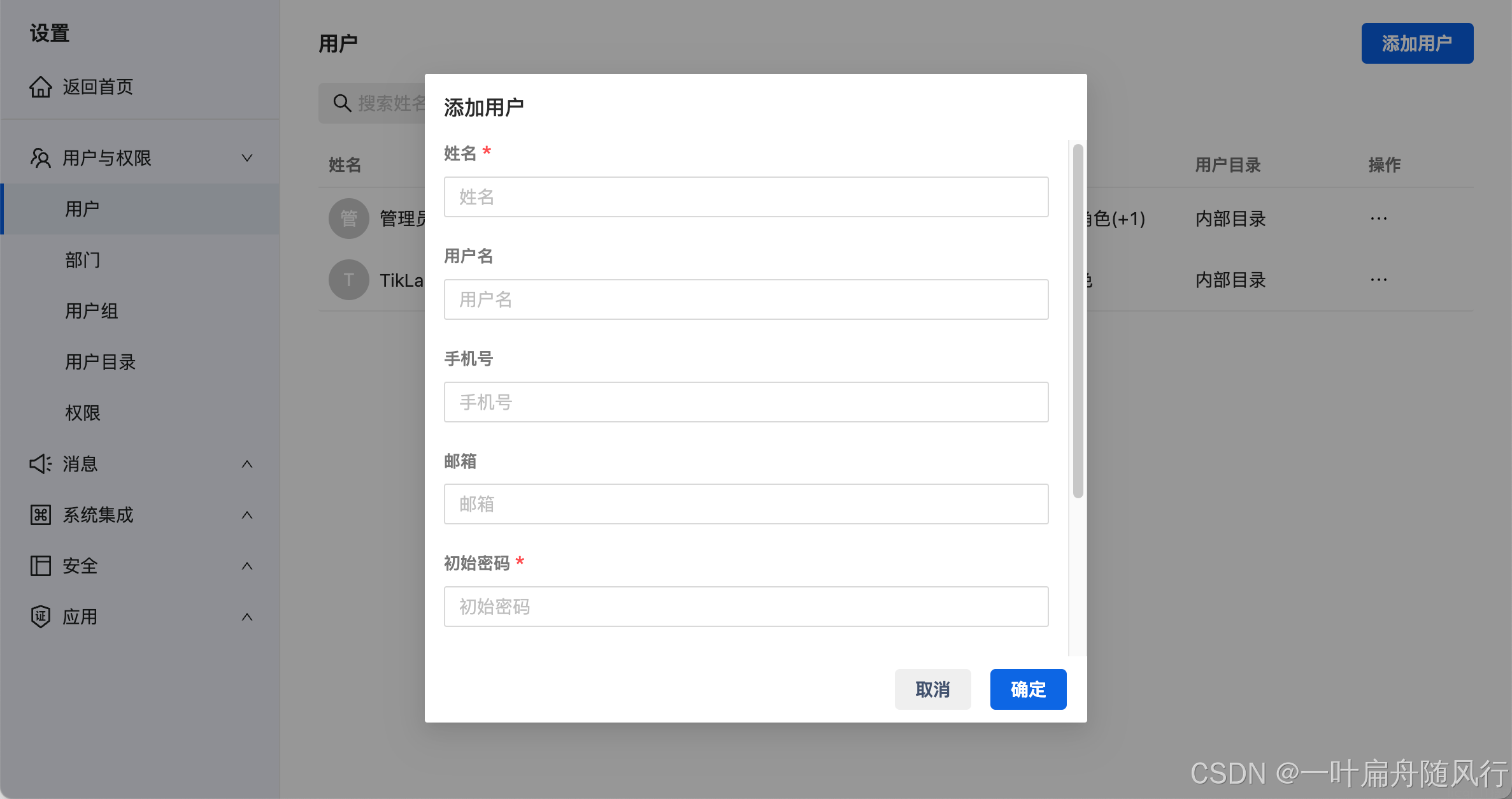Open the 部门 menu item
The height and width of the screenshot is (799, 1512).
tap(140, 260)
